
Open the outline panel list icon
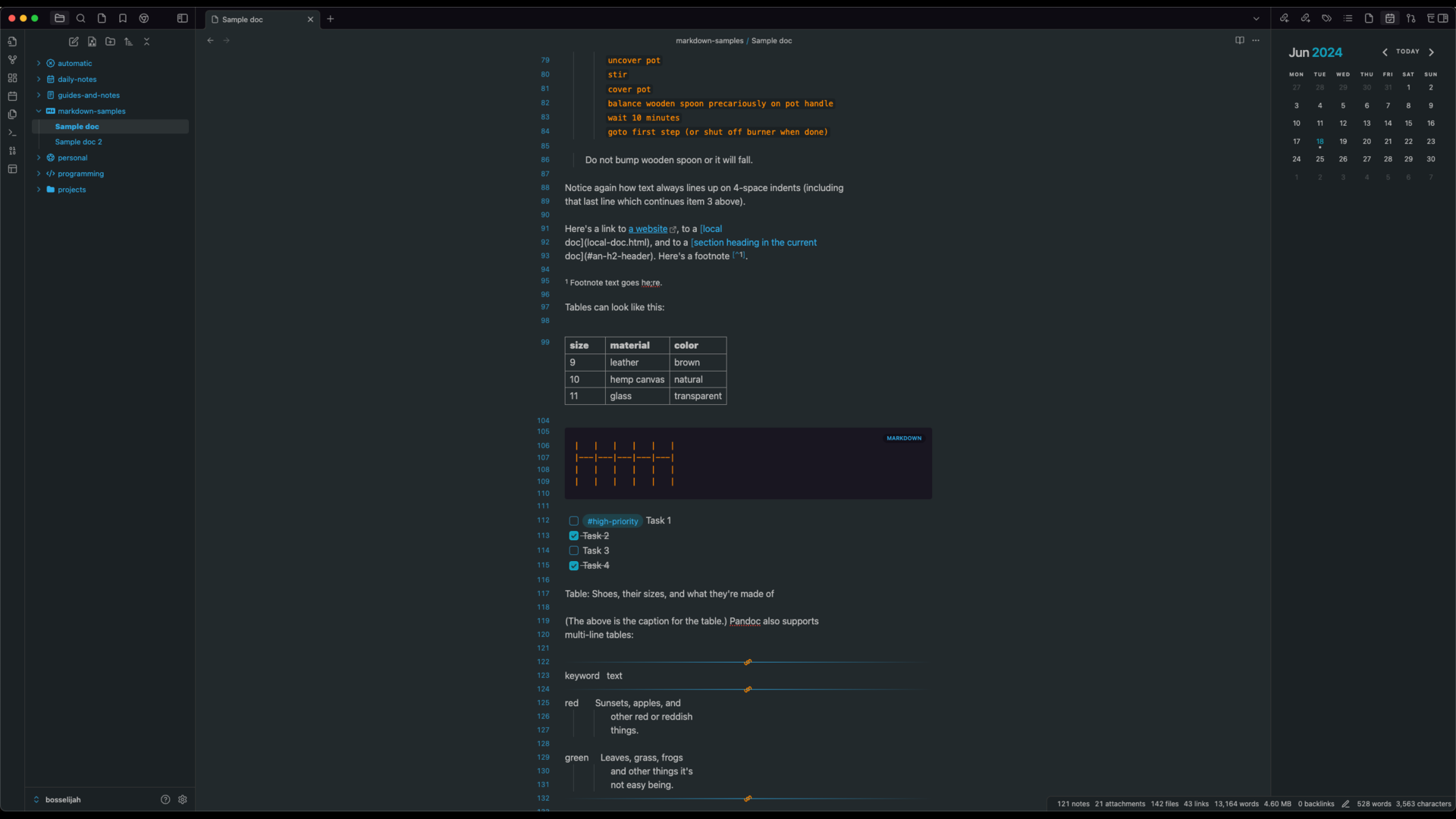coord(1348,18)
